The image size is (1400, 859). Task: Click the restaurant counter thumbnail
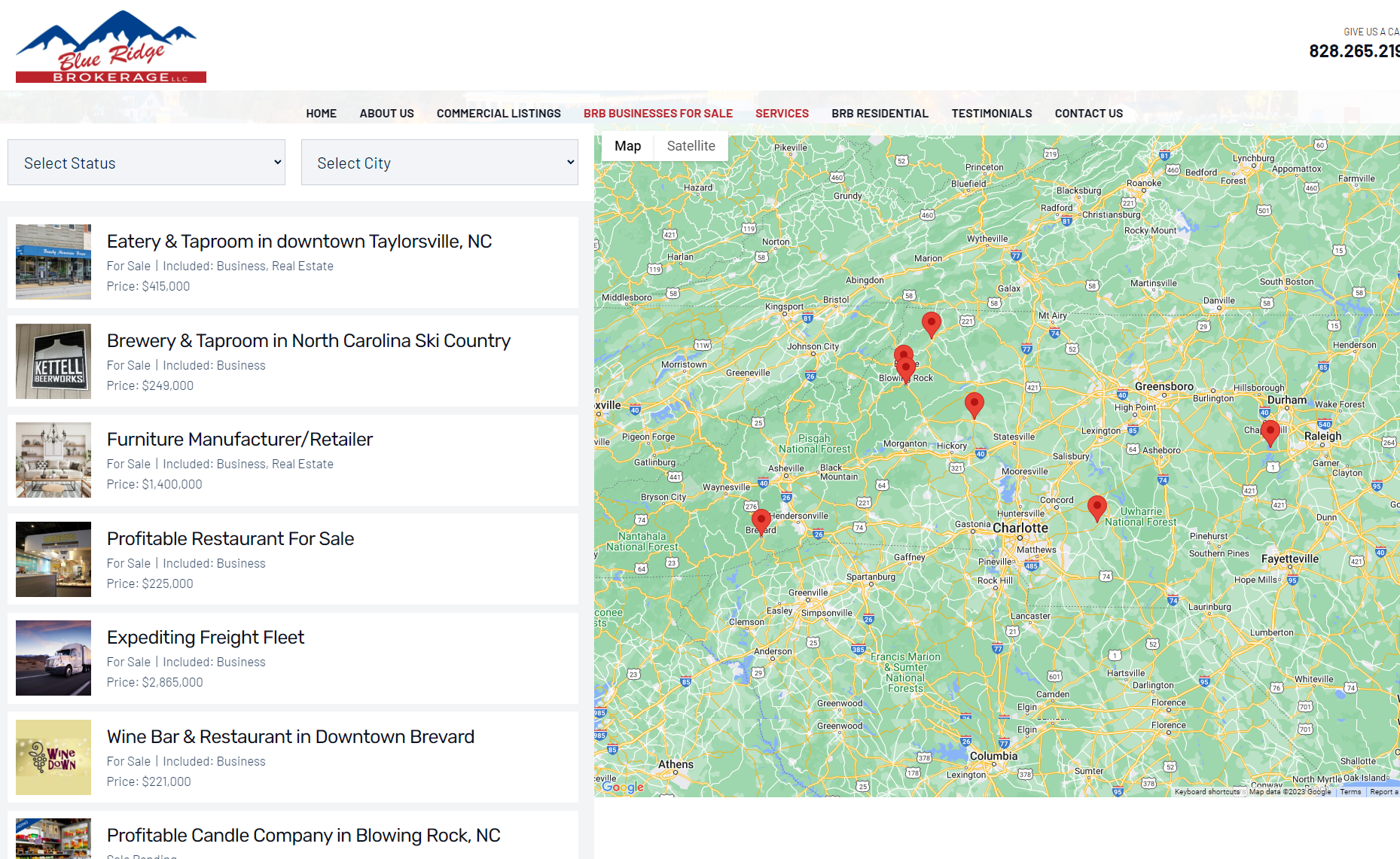coord(53,559)
